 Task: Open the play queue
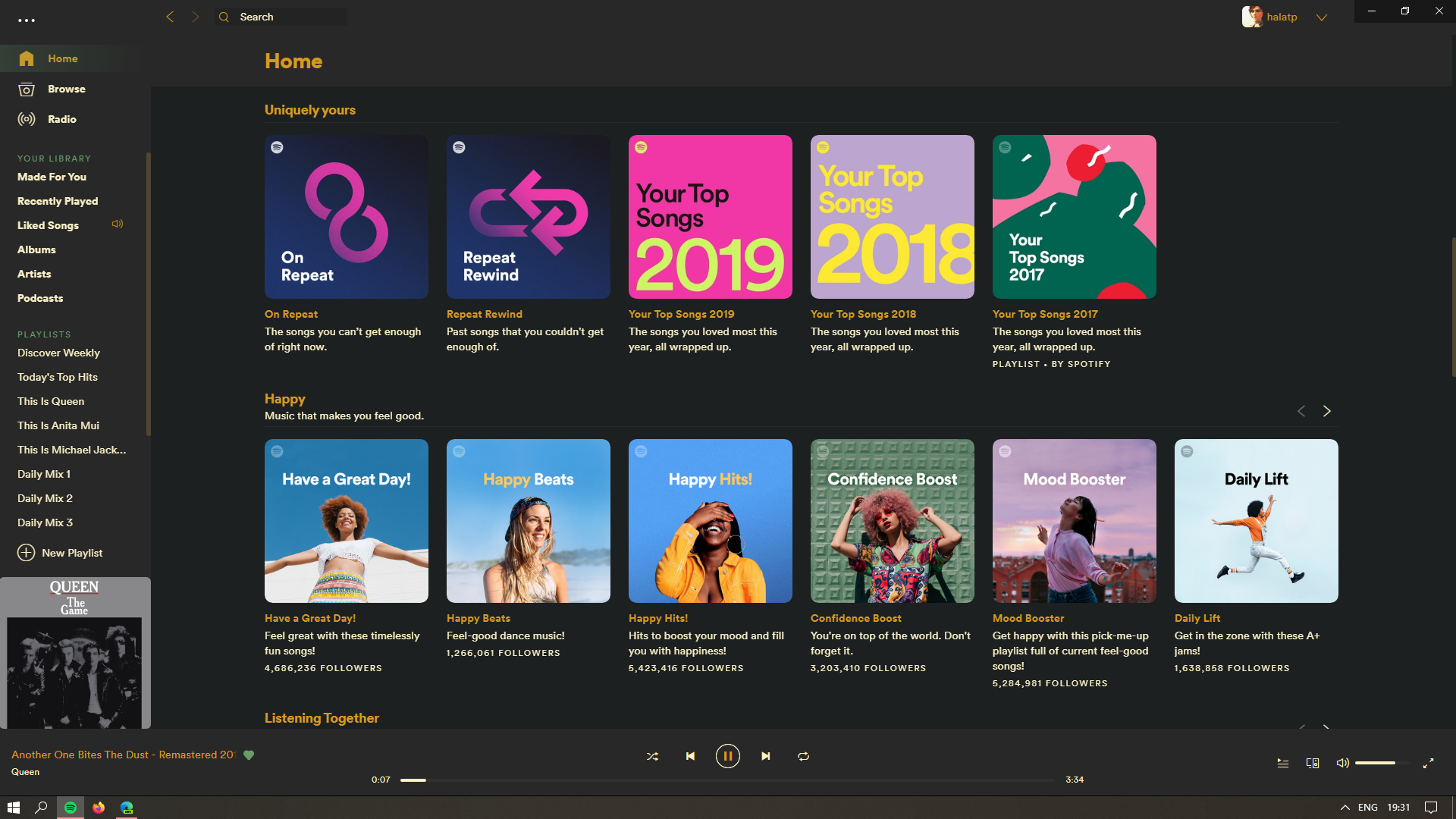[1283, 763]
